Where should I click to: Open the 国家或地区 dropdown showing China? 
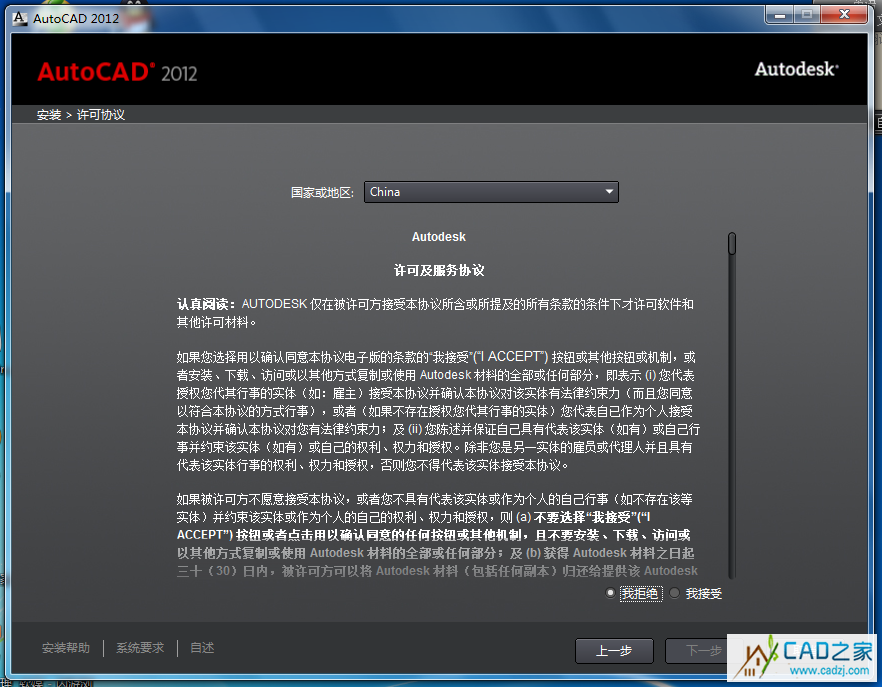pyautogui.click(x=491, y=192)
